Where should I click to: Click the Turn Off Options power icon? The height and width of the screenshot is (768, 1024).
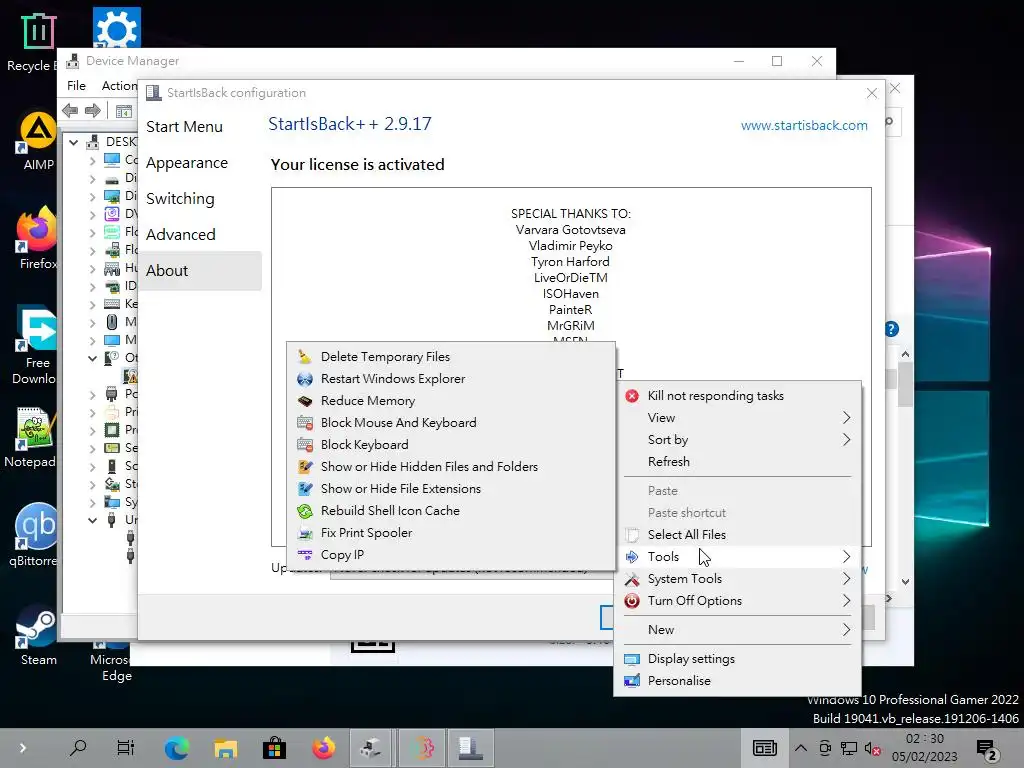[632, 601]
